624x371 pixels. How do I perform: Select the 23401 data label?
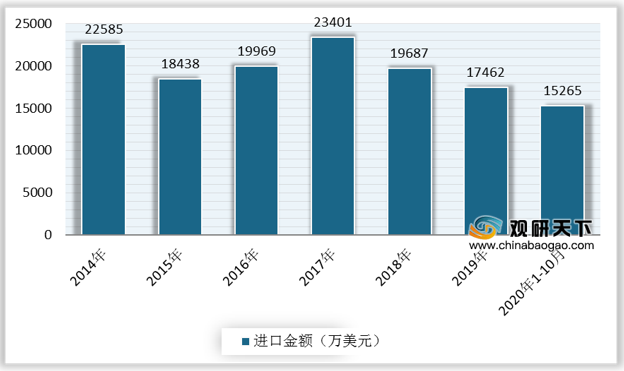pyautogui.click(x=333, y=22)
